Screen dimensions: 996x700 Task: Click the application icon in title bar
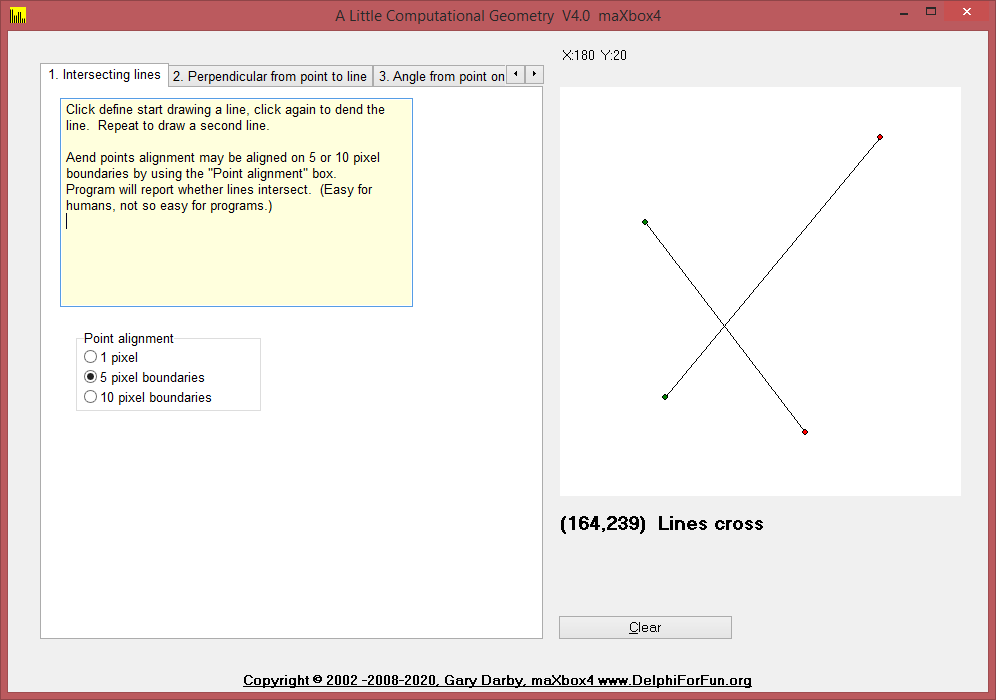(x=17, y=15)
